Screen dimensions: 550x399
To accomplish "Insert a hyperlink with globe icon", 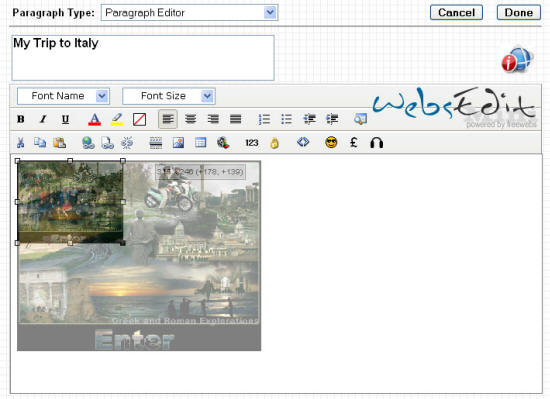I will coord(88,143).
